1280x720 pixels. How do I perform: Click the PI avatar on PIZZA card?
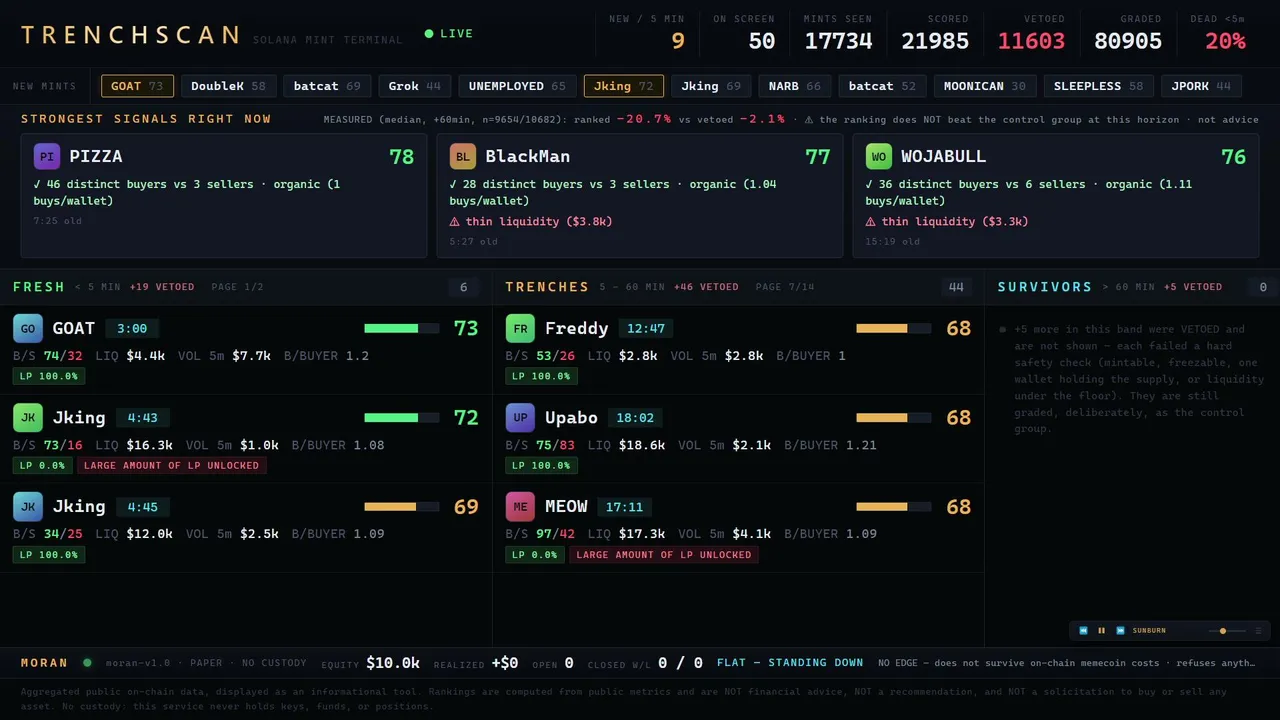[x=46, y=157]
